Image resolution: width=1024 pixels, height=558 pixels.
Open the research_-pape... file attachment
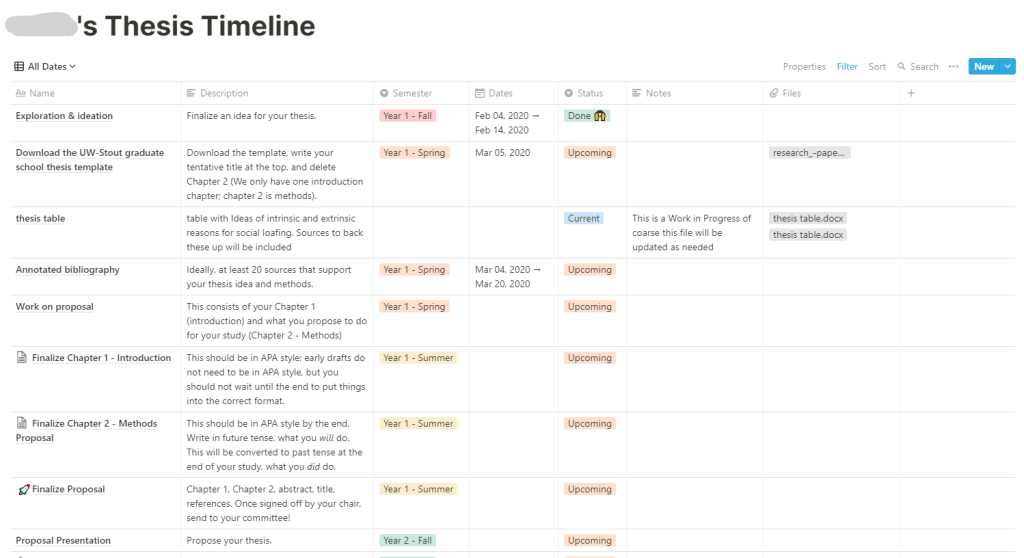tap(809, 153)
